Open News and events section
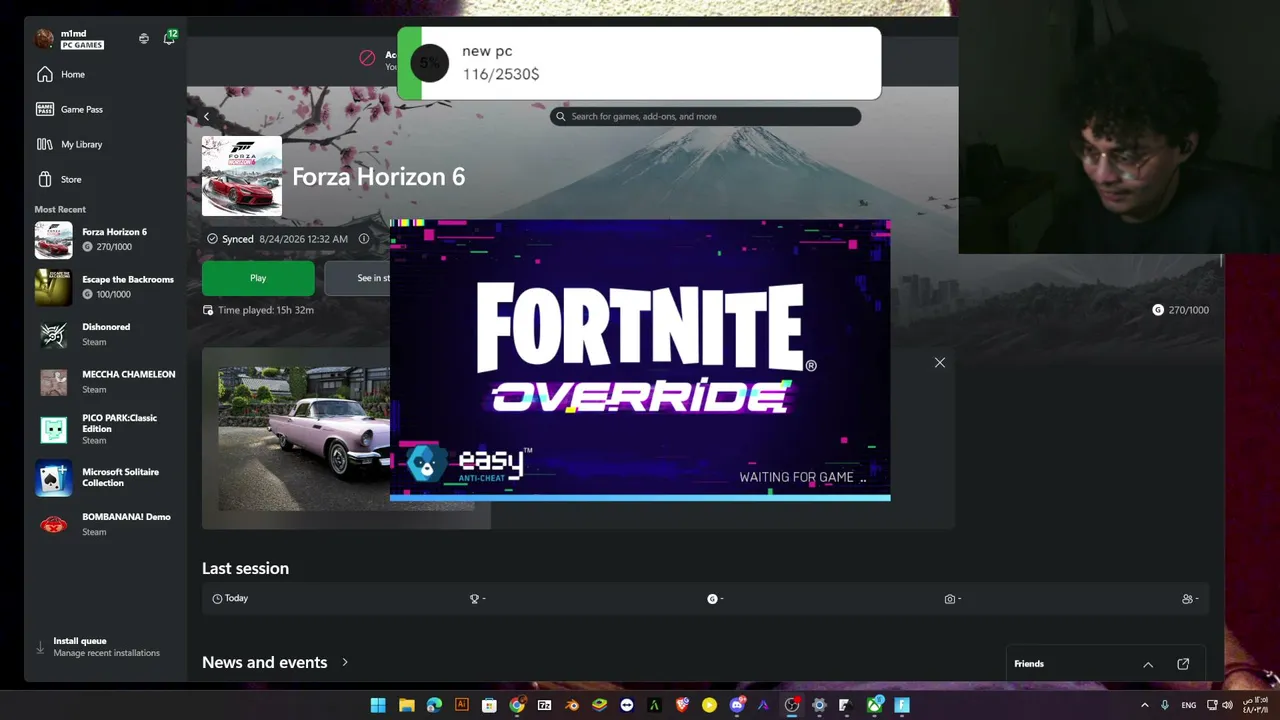Image resolution: width=1280 pixels, height=720 pixels. [x=265, y=662]
